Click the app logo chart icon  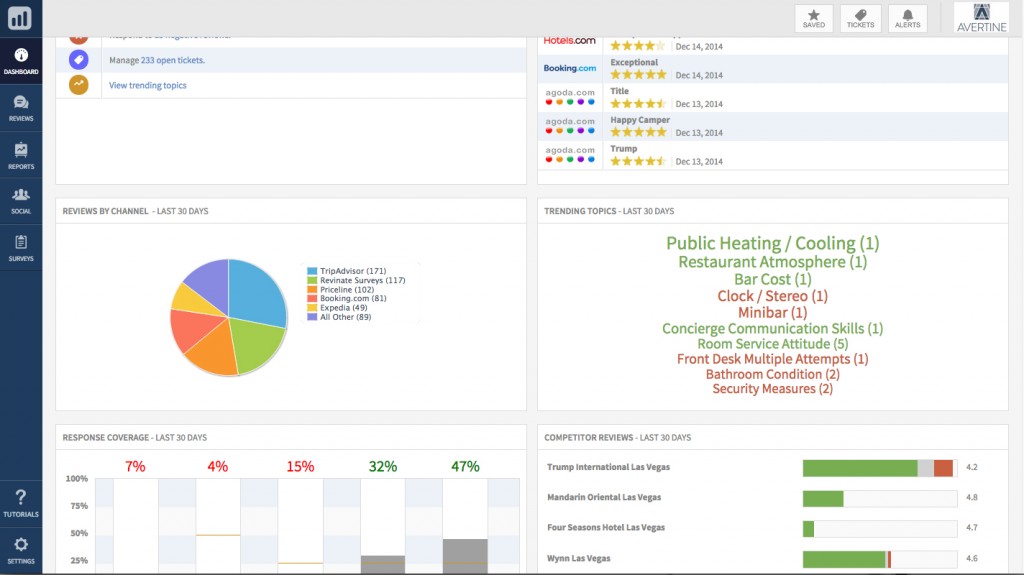20,18
